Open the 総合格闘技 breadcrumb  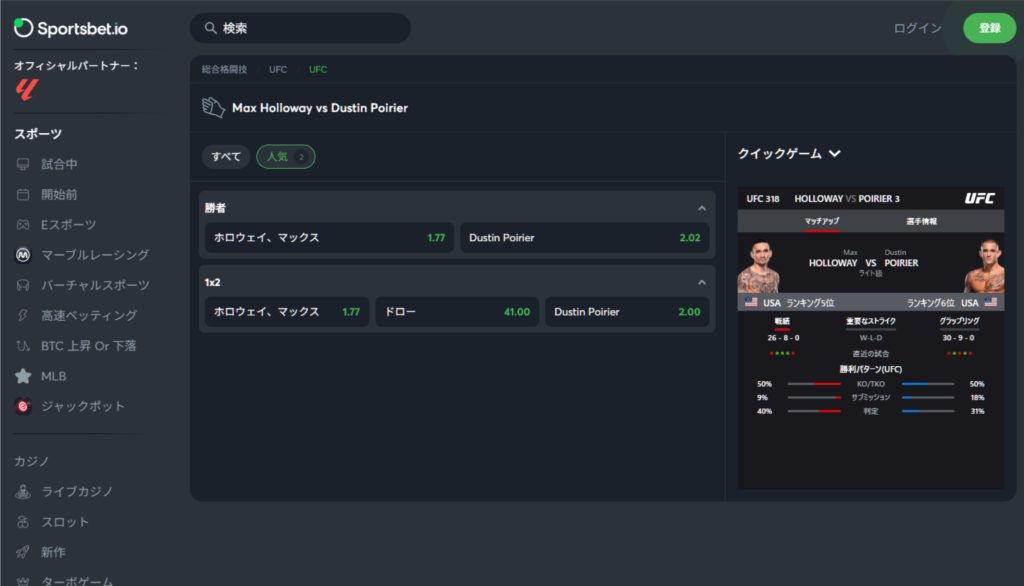225,69
